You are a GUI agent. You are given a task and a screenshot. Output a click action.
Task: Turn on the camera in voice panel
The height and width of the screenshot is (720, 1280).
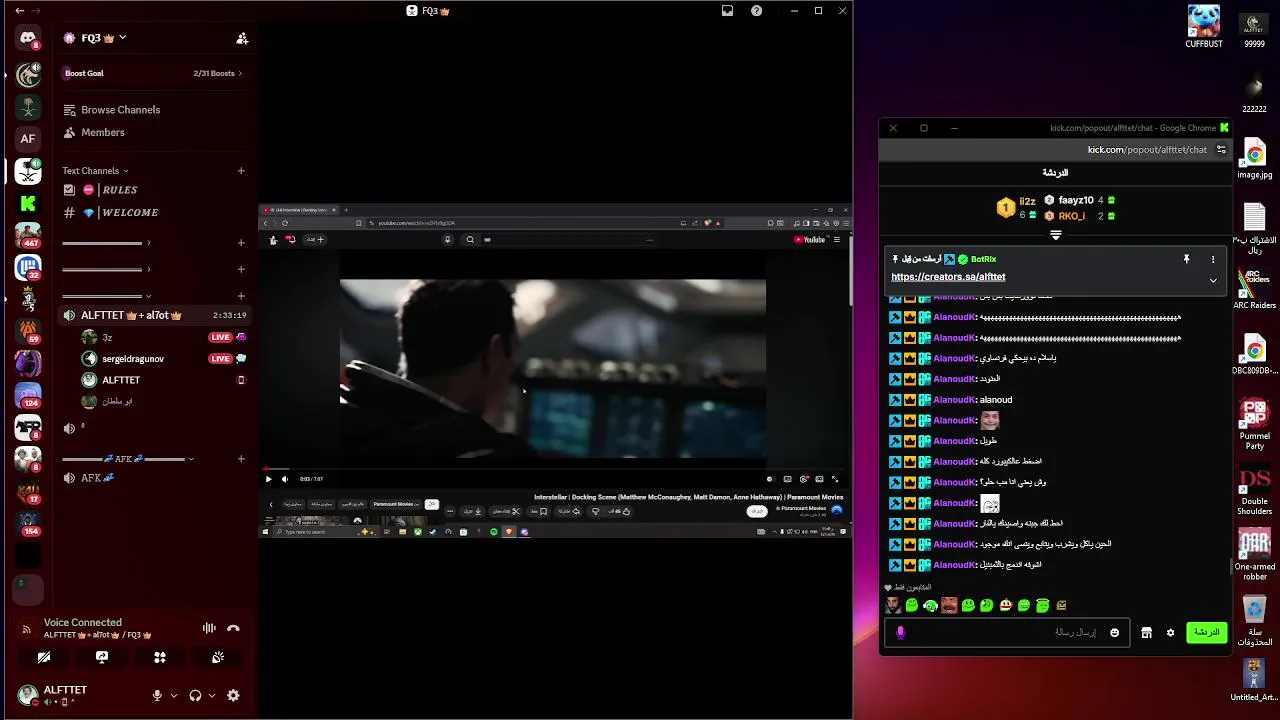44,657
